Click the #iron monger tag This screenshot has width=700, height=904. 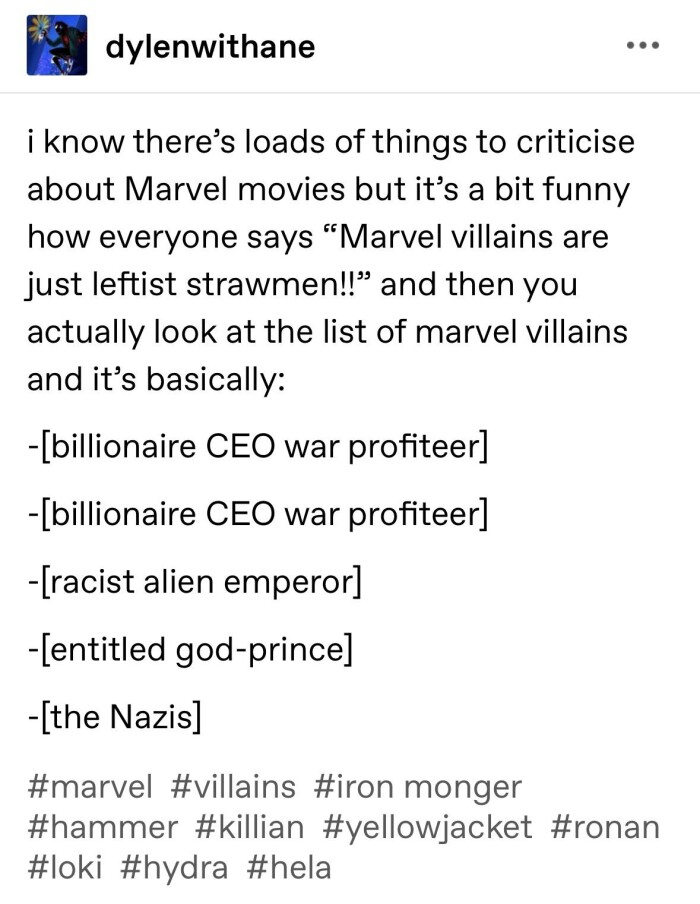tap(418, 786)
